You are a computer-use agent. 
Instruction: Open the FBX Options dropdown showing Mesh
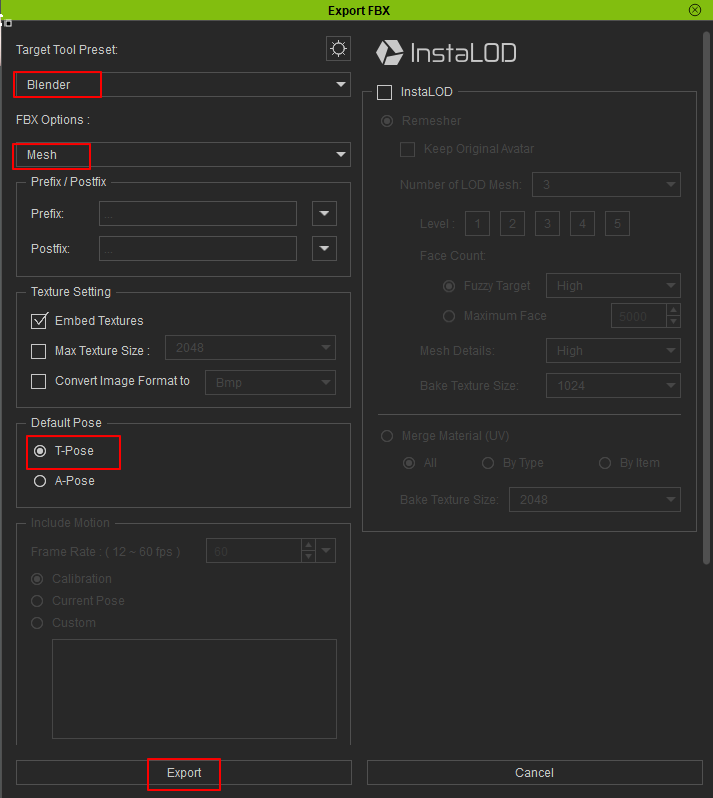[x=183, y=154]
